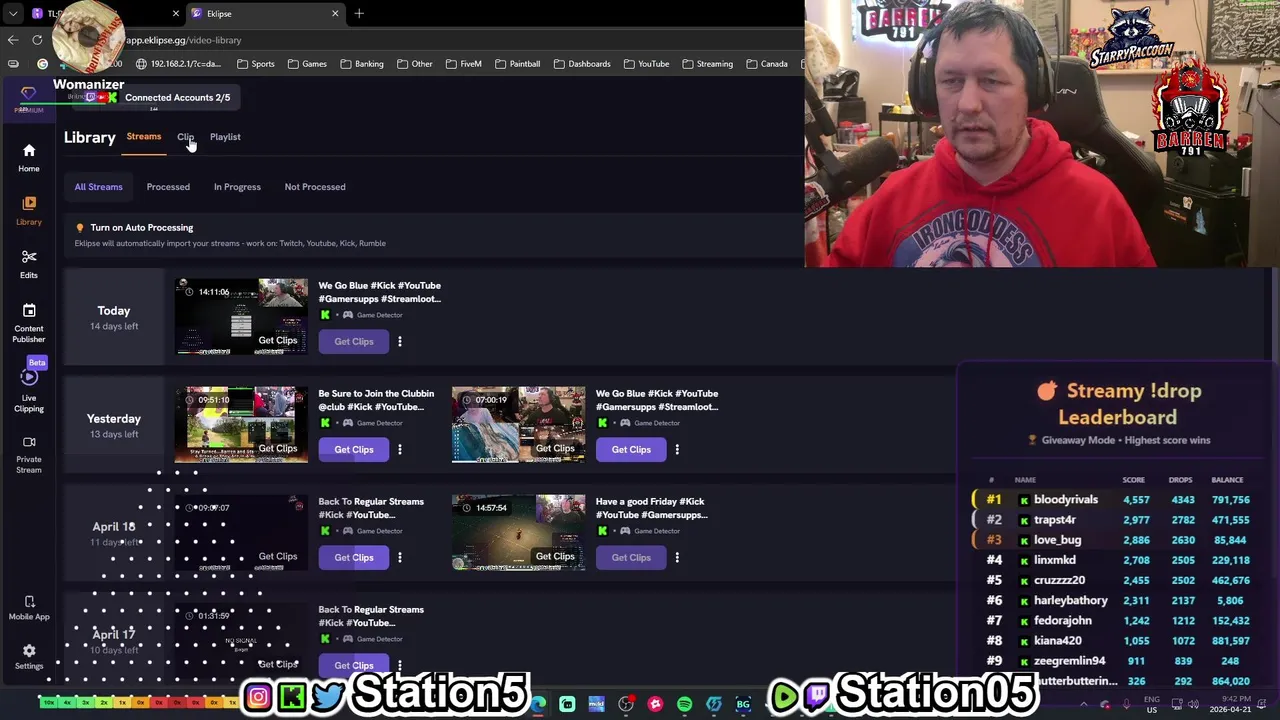The image size is (1280, 720).
Task: Open the 192.168.2.1 bookmark
Action: pos(178,64)
